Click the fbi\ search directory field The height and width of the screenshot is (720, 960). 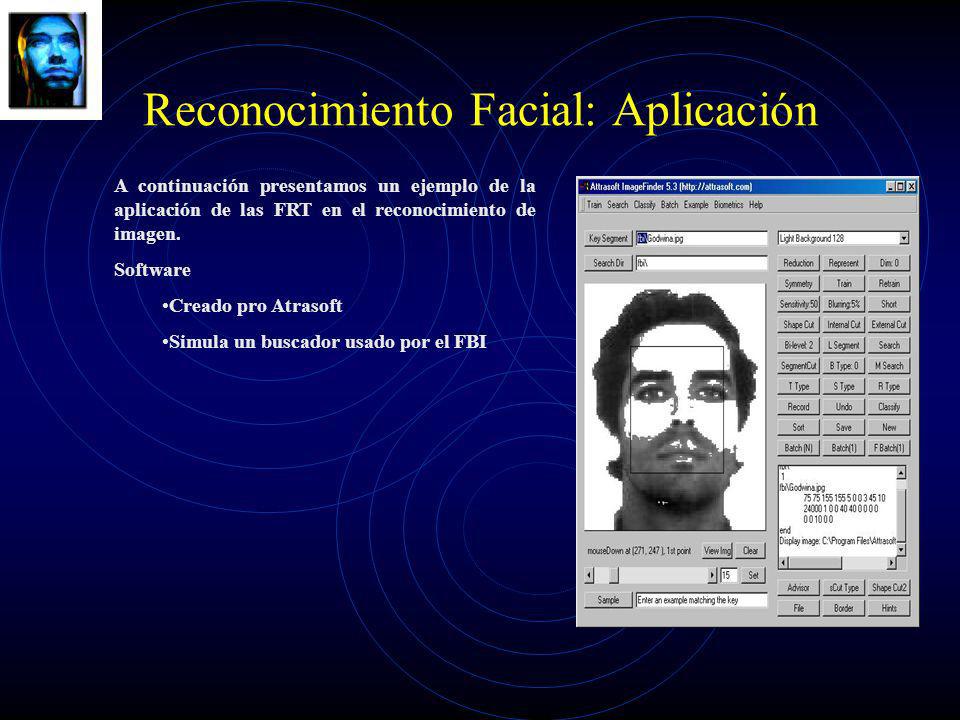pyautogui.click(x=702, y=263)
